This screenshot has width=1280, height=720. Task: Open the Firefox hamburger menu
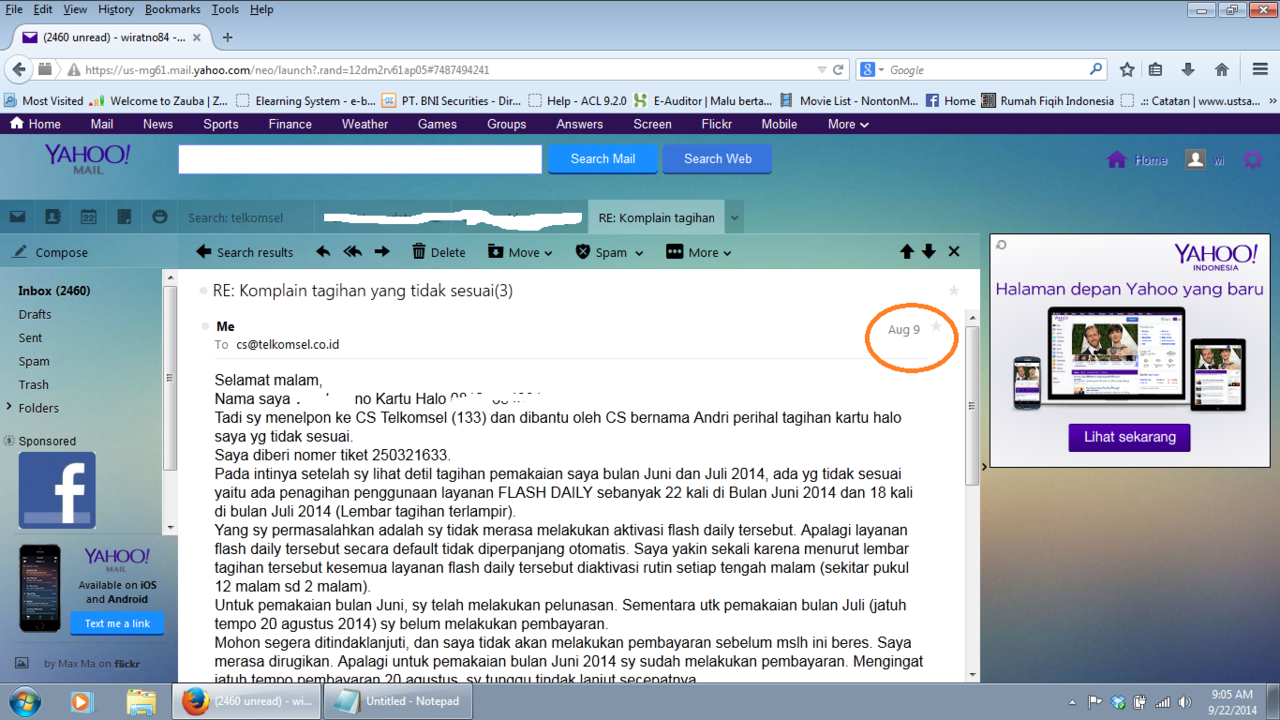click(x=1260, y=70)
